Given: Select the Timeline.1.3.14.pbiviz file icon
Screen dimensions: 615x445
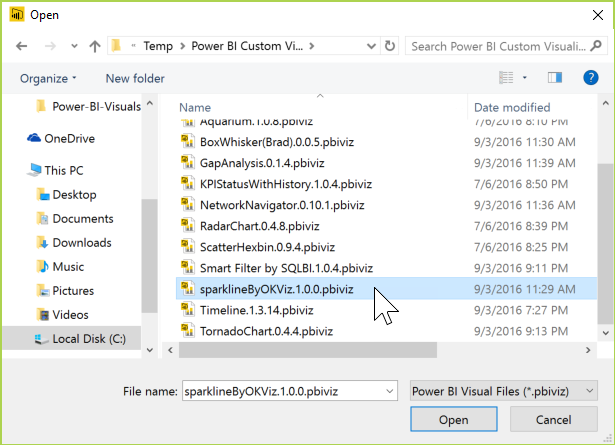Looking at the screenshot, I should point(187,310).
